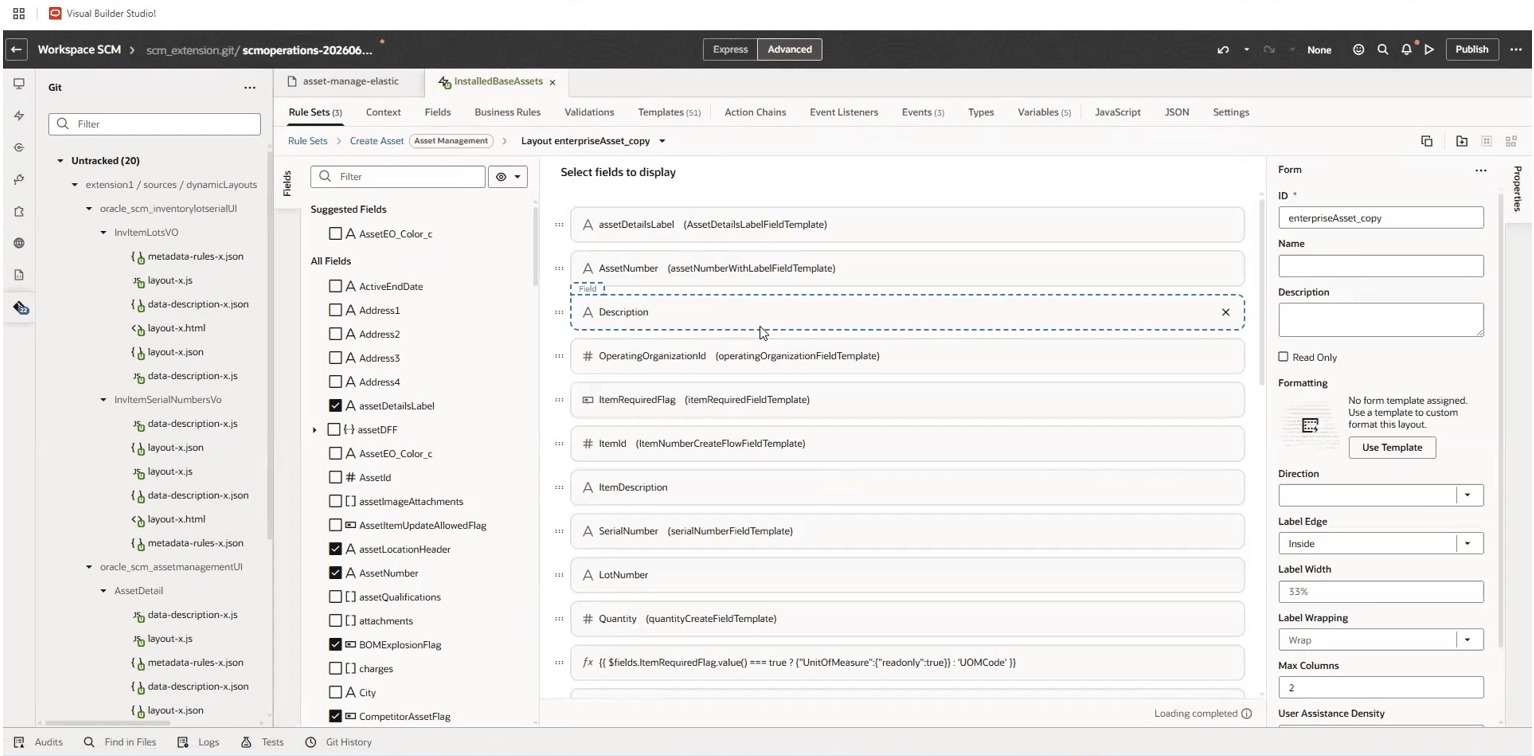Open the Label Edge dropdown
Screen dimensions: 1534x756
tap(1469, 544)
